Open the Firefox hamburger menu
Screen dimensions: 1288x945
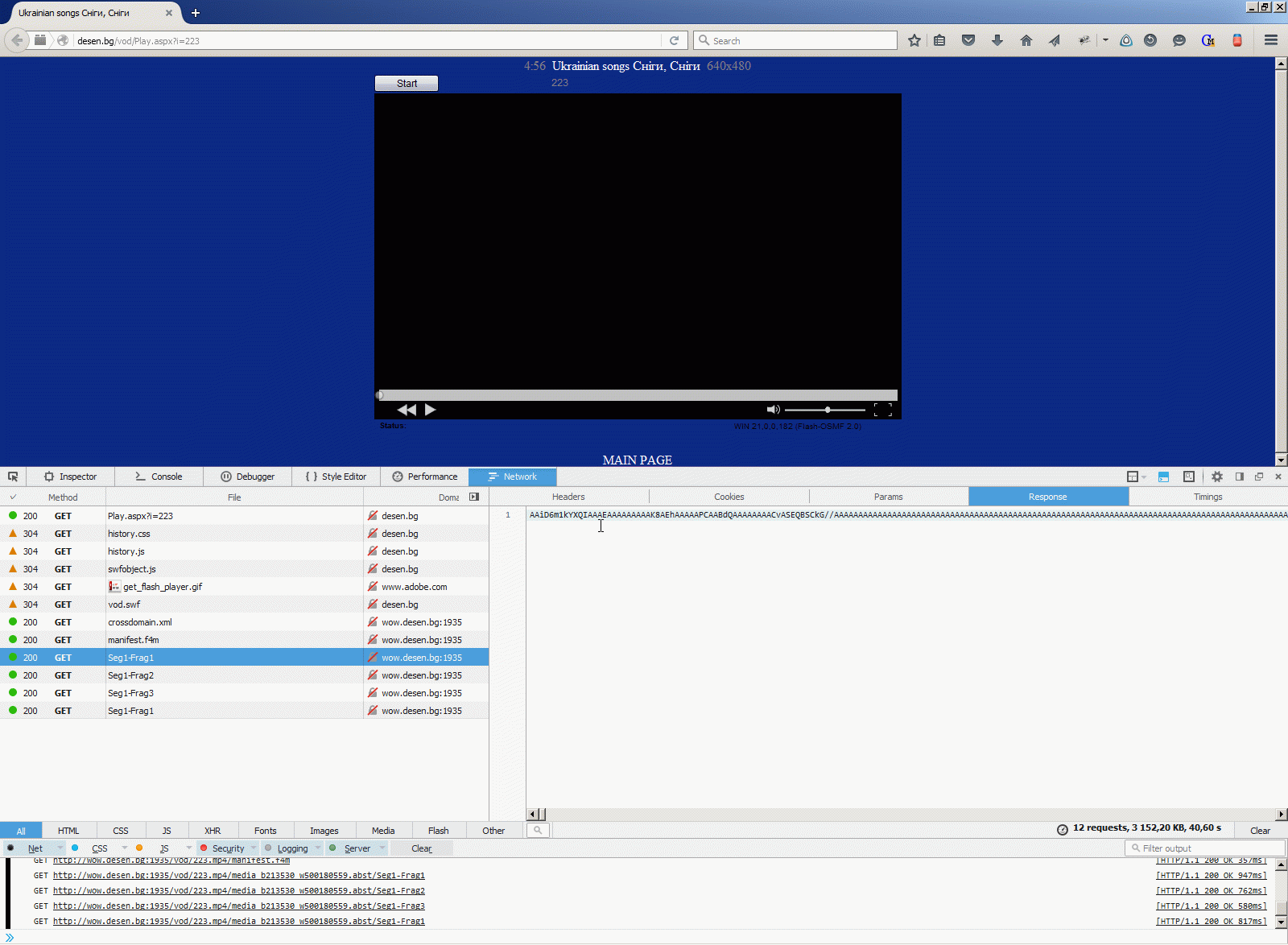[1271, 40]
